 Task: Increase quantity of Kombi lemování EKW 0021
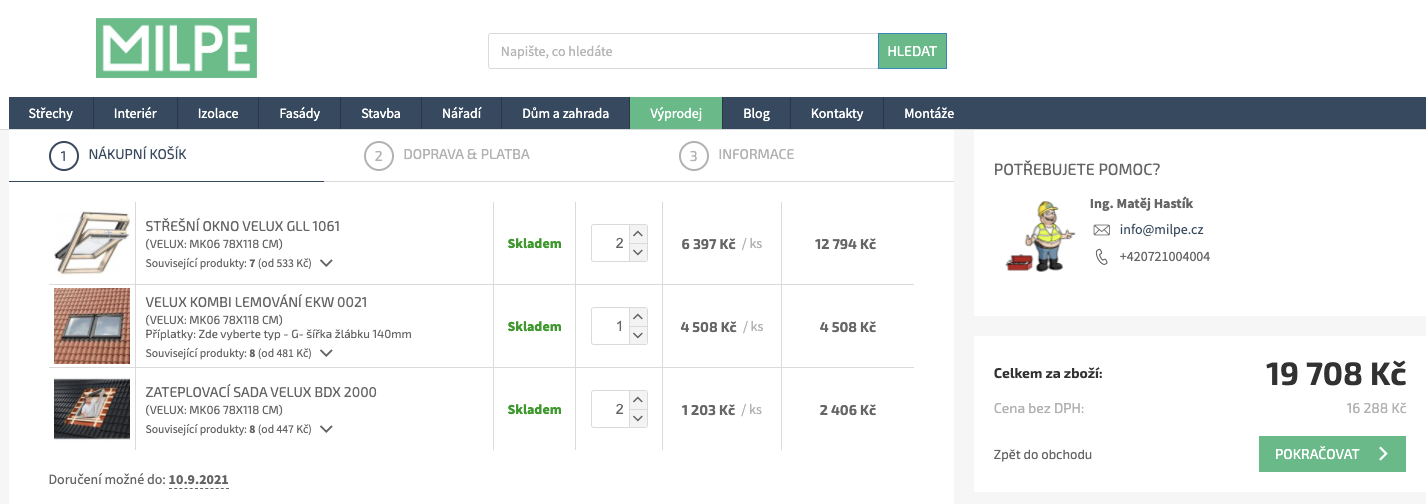(x=639, y=318)
